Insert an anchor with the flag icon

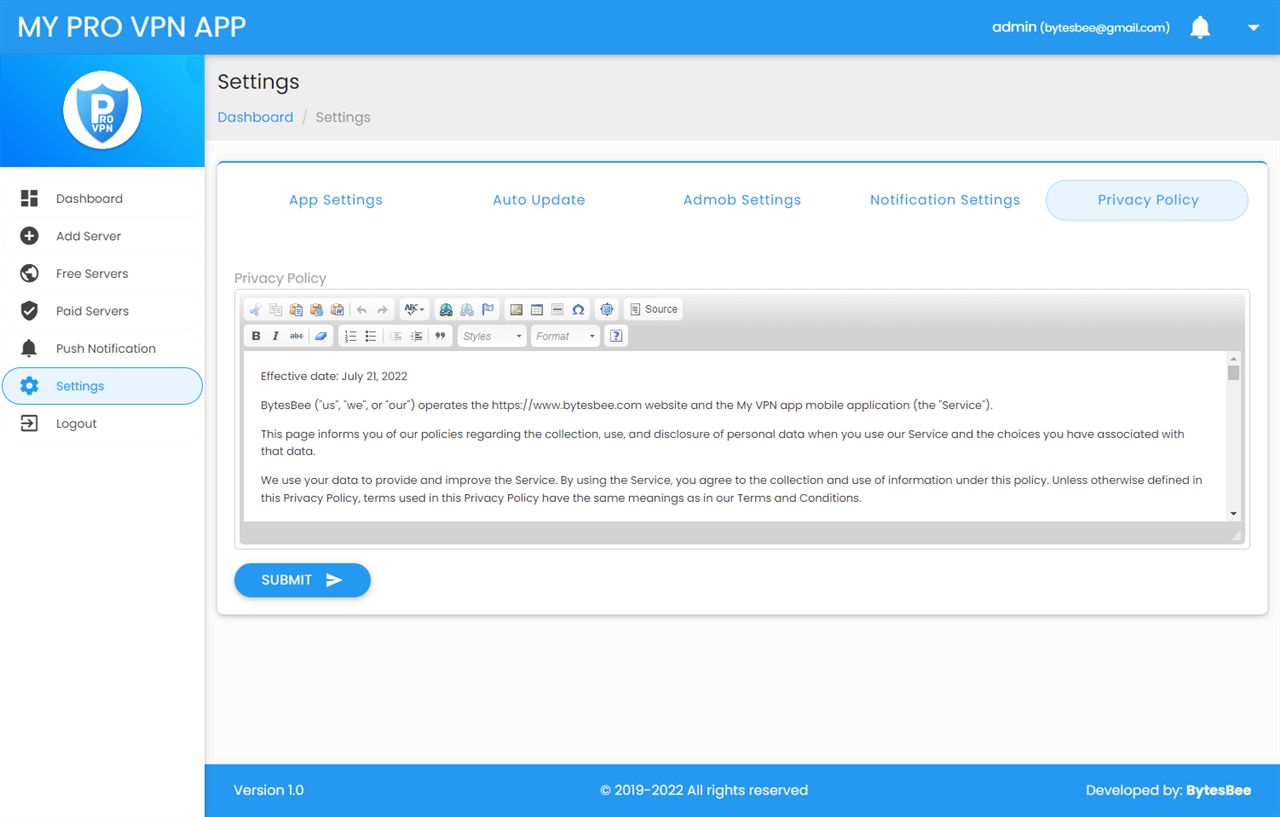tap(488, 310)
